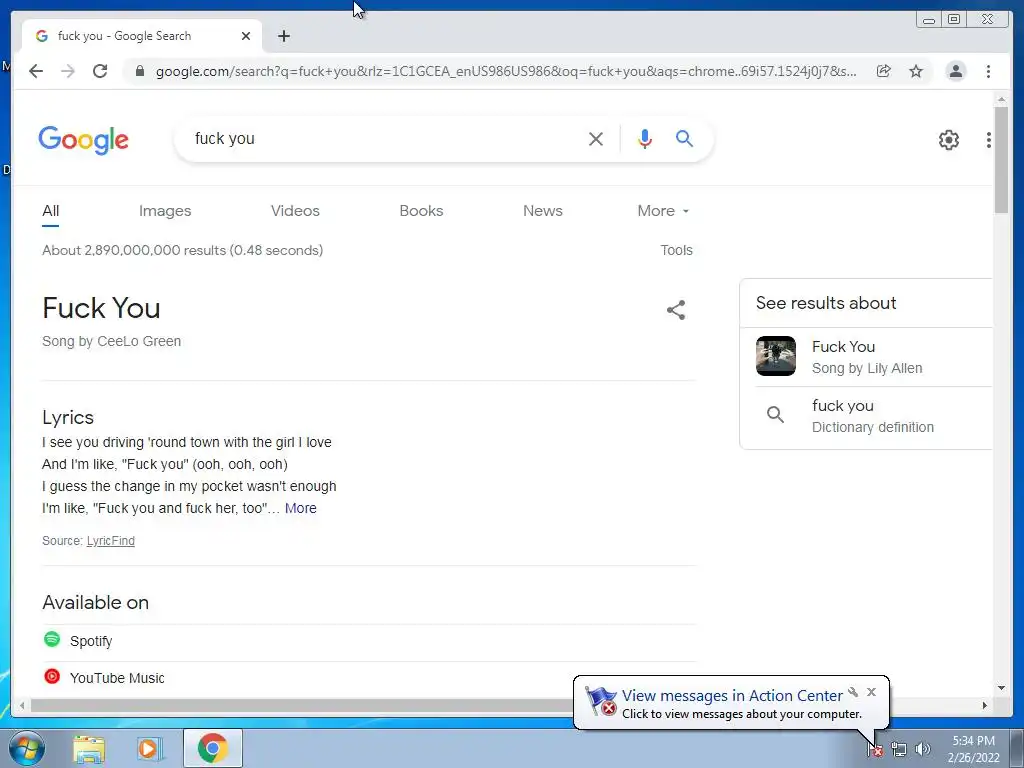Open 'fuck you Dictionary definition' result
This screenshot has width=1024, height=768.
tap(873, 416)
